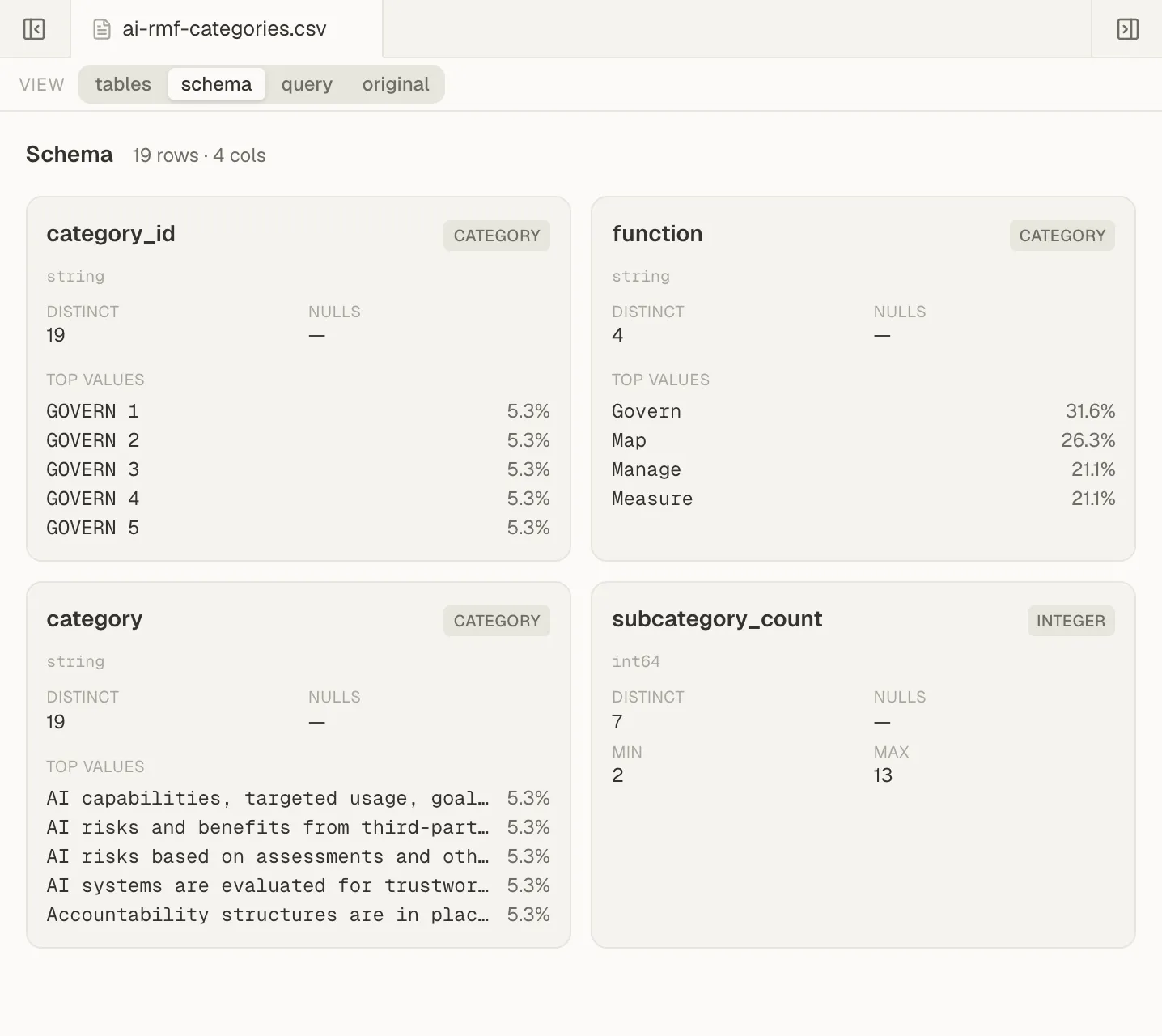The image size is (1162, 1036).
Task: Click the Manage function value
Action: coord(647,470)
